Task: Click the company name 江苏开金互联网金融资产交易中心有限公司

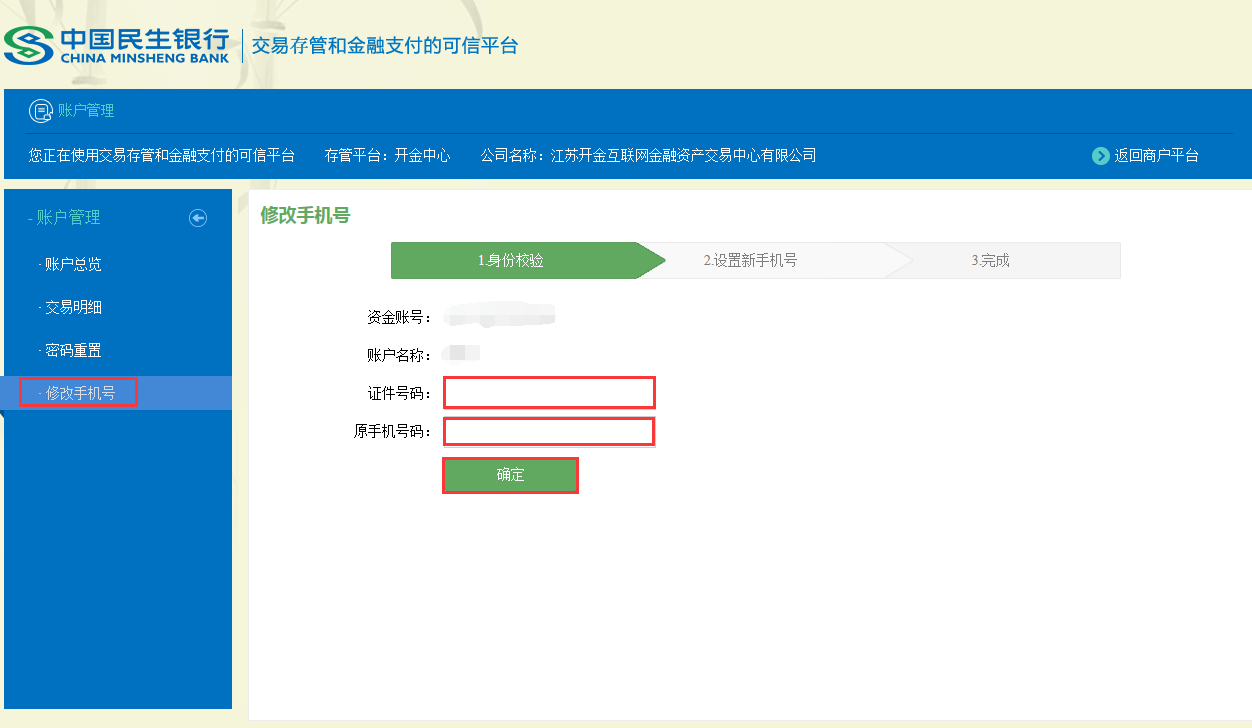Action: [x=684, y=156]
